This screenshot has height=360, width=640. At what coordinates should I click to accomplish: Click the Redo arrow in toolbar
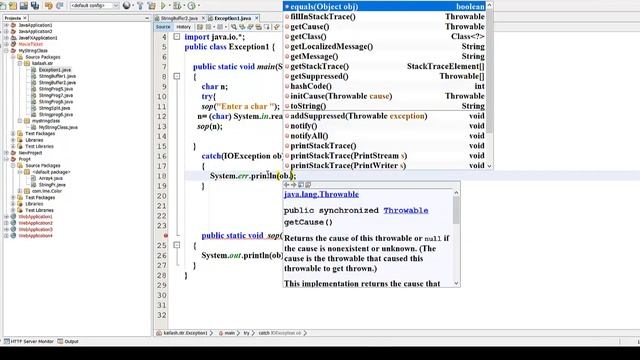click(x=60, y=5)
